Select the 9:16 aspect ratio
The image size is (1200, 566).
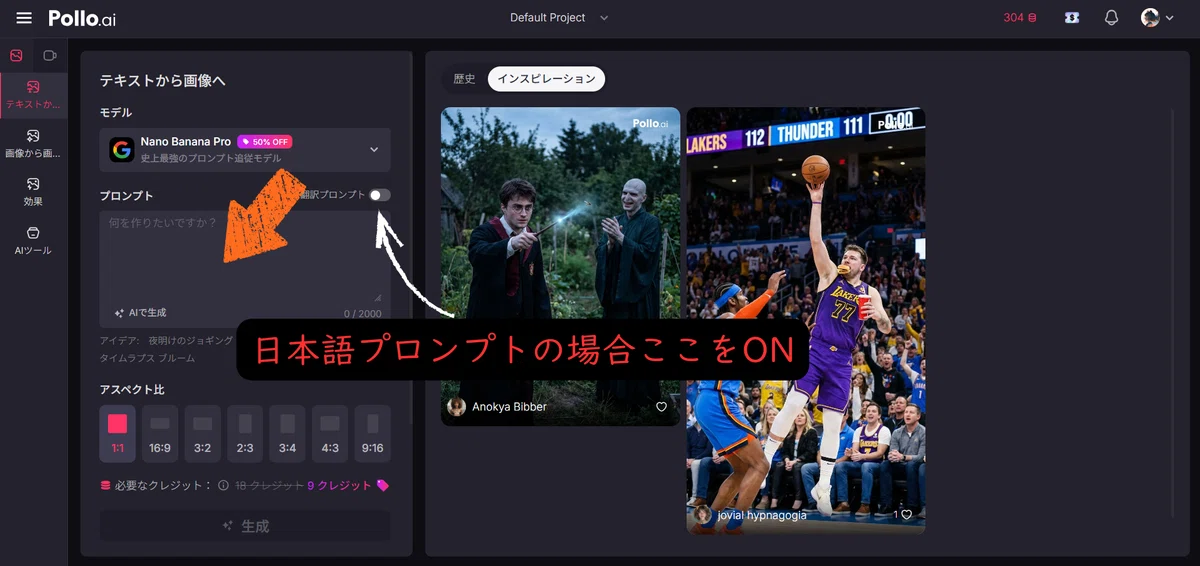pos(372,433)
